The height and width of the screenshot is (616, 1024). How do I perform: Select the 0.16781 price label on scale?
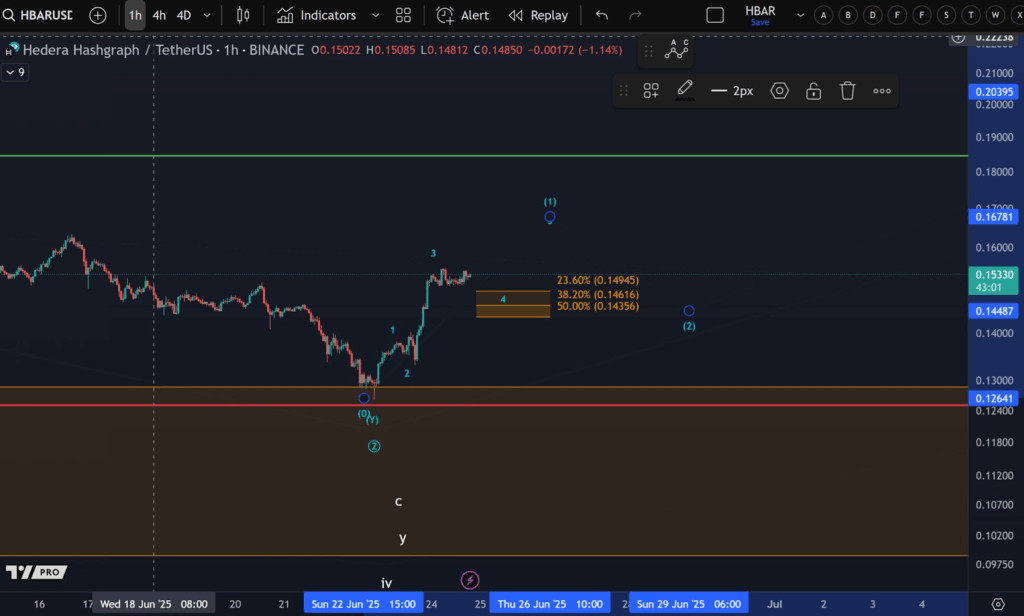point(994,217)
